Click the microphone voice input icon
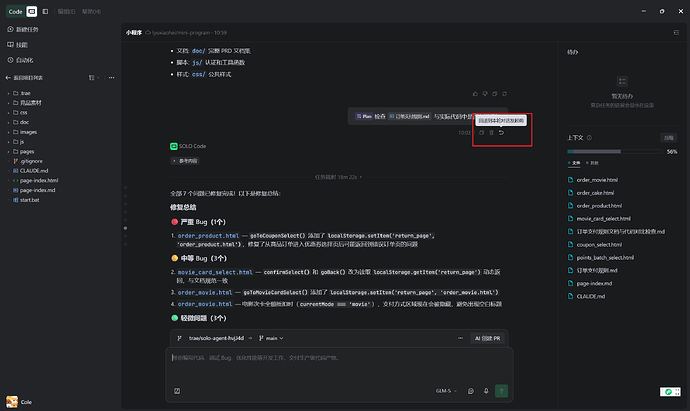The height and width of the screenshot is (411, 690). tap(486, 391)
